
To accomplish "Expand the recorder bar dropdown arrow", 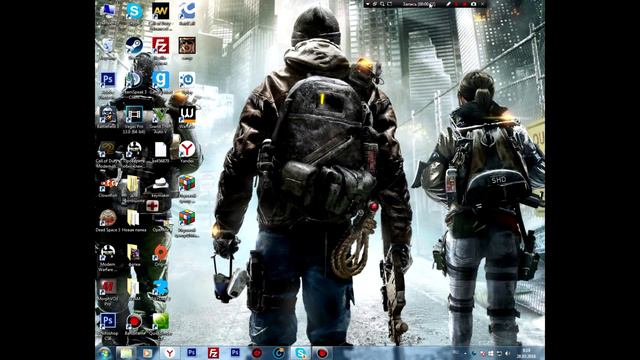I will coord(368,4).
